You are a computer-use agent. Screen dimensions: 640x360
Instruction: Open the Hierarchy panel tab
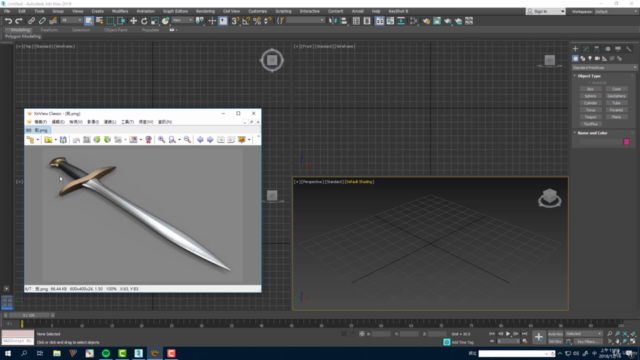[597, 49]
